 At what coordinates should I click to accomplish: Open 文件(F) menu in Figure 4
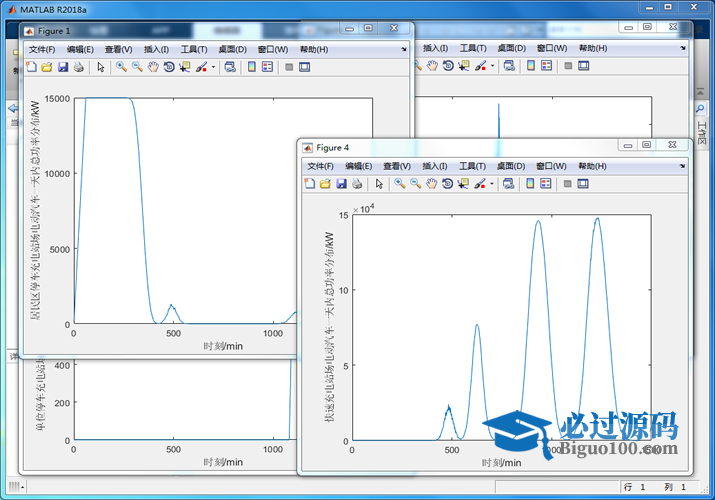click(321, 166)
